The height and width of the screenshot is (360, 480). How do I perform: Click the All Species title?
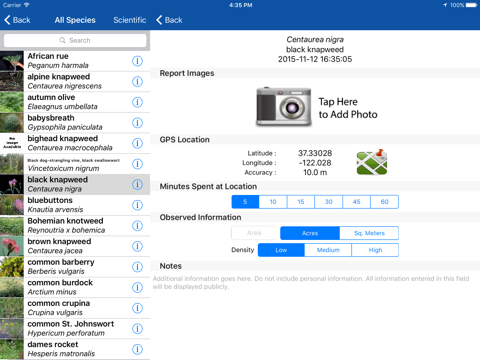coord(75,20)
